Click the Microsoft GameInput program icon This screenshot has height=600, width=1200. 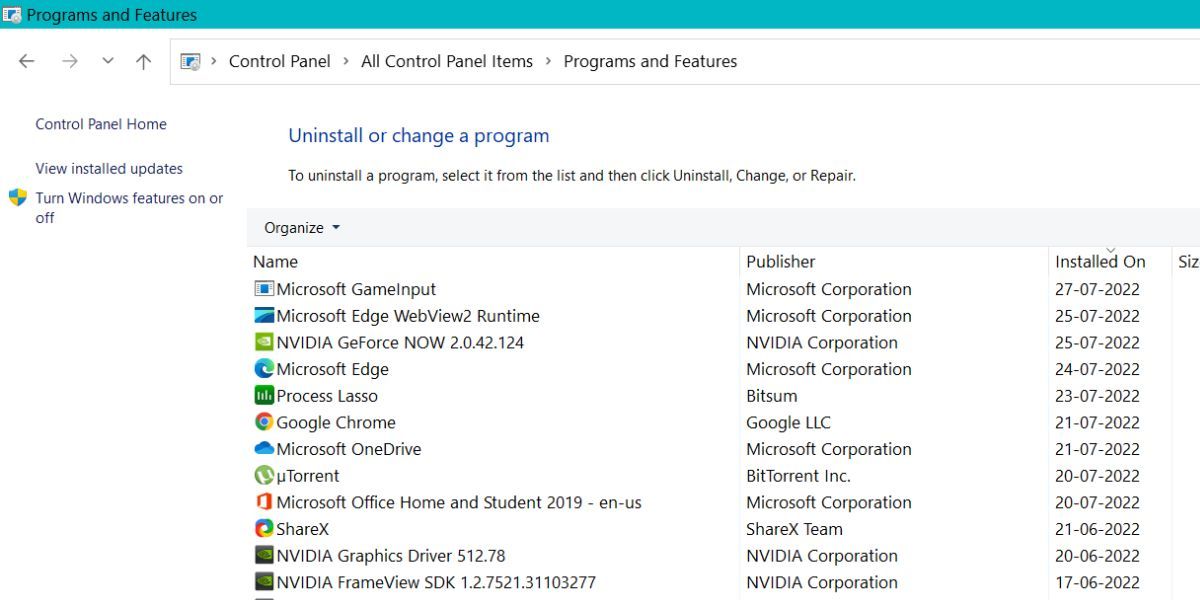[264, 289]
